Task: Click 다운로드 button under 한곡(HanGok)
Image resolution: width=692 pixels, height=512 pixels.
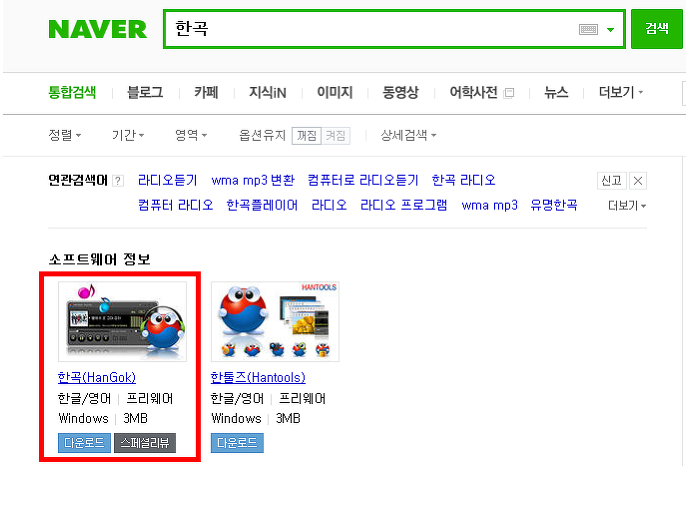Action: click(84, 443)
